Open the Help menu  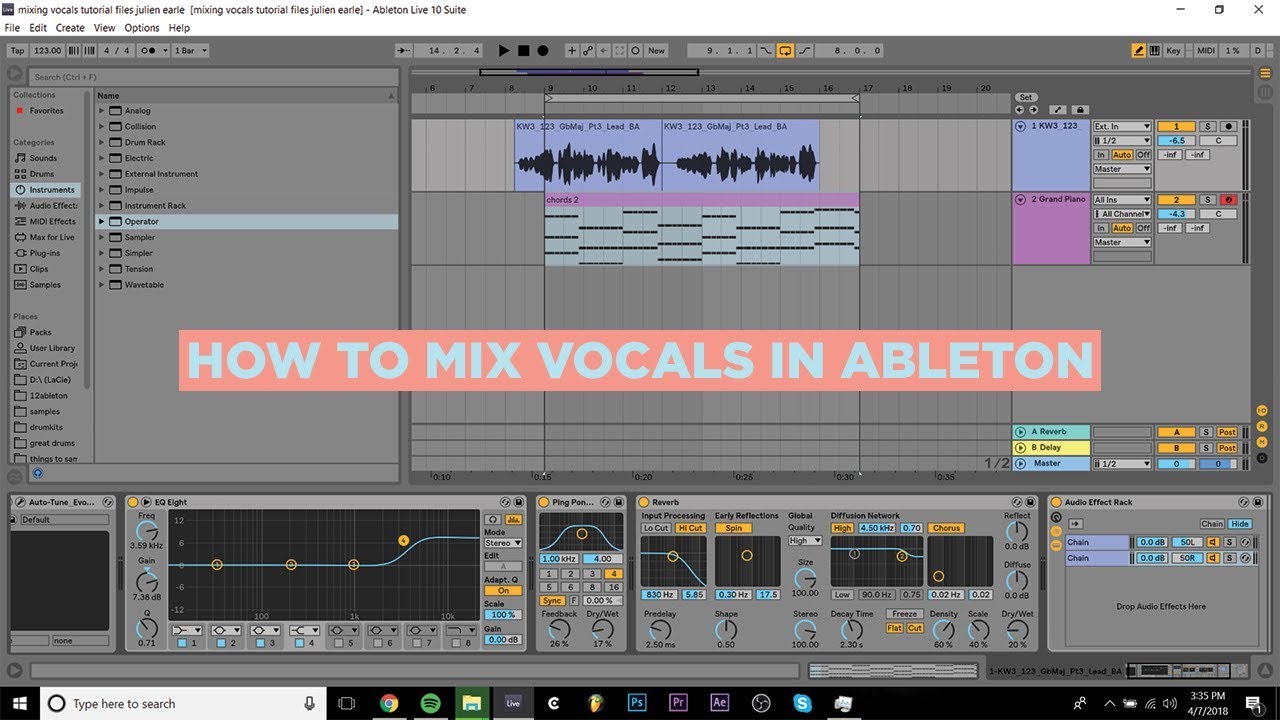point(179,28)
